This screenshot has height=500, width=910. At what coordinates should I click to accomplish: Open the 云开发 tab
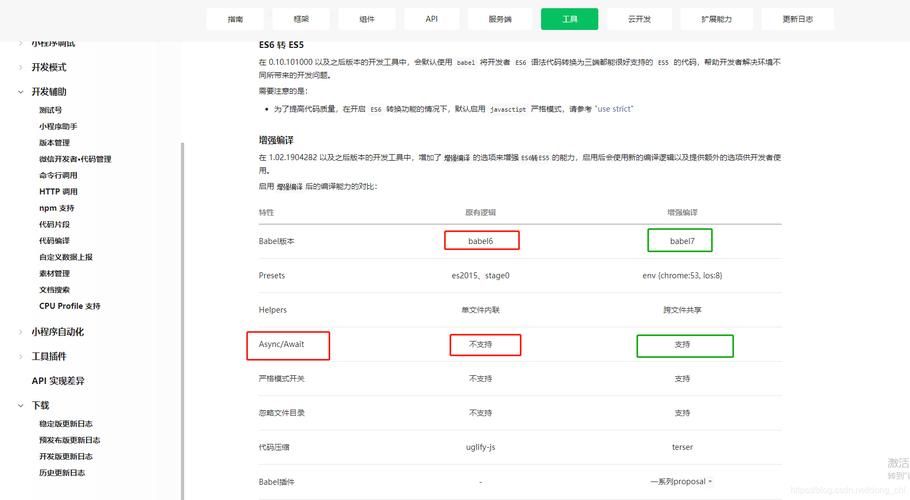639,19
